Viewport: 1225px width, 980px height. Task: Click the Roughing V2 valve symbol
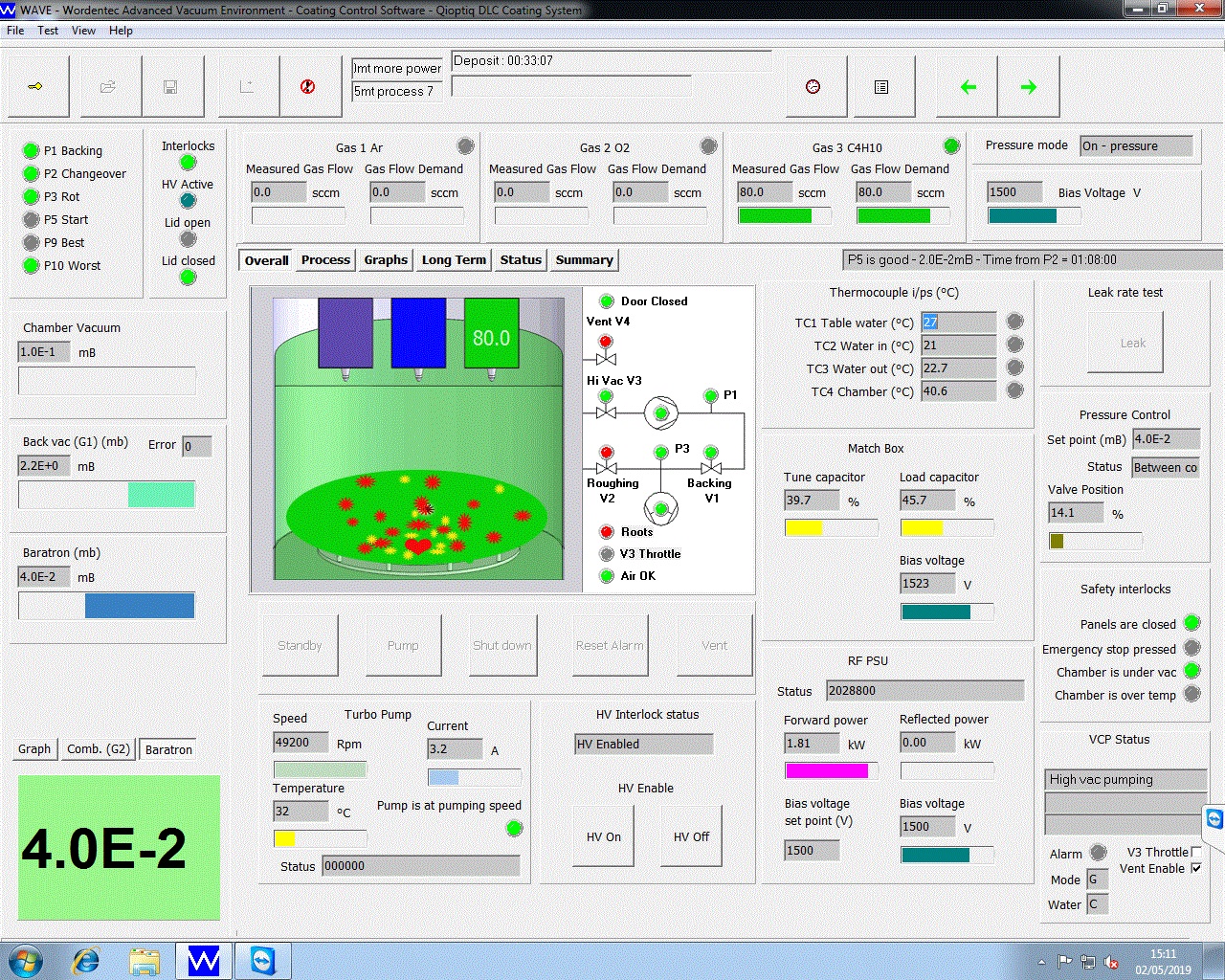(606, 468)
